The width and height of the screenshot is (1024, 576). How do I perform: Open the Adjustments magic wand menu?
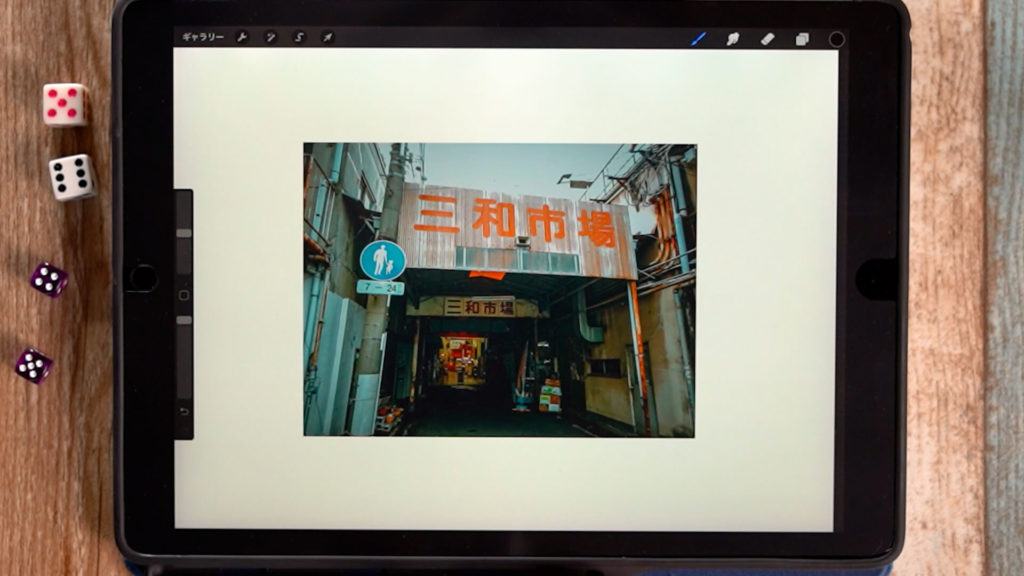pyautogui.click(x=270, y=37)
